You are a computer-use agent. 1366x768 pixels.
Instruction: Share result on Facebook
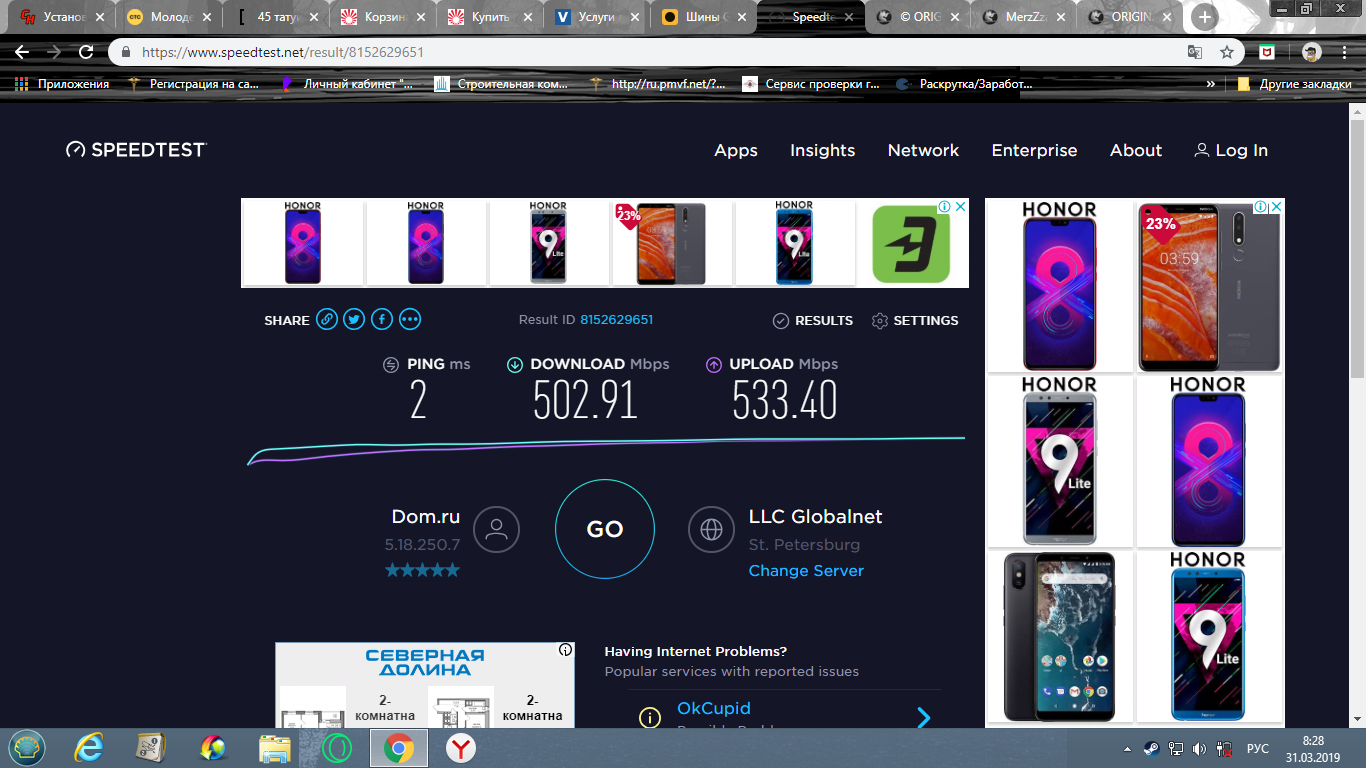click(x=382, y=320)
